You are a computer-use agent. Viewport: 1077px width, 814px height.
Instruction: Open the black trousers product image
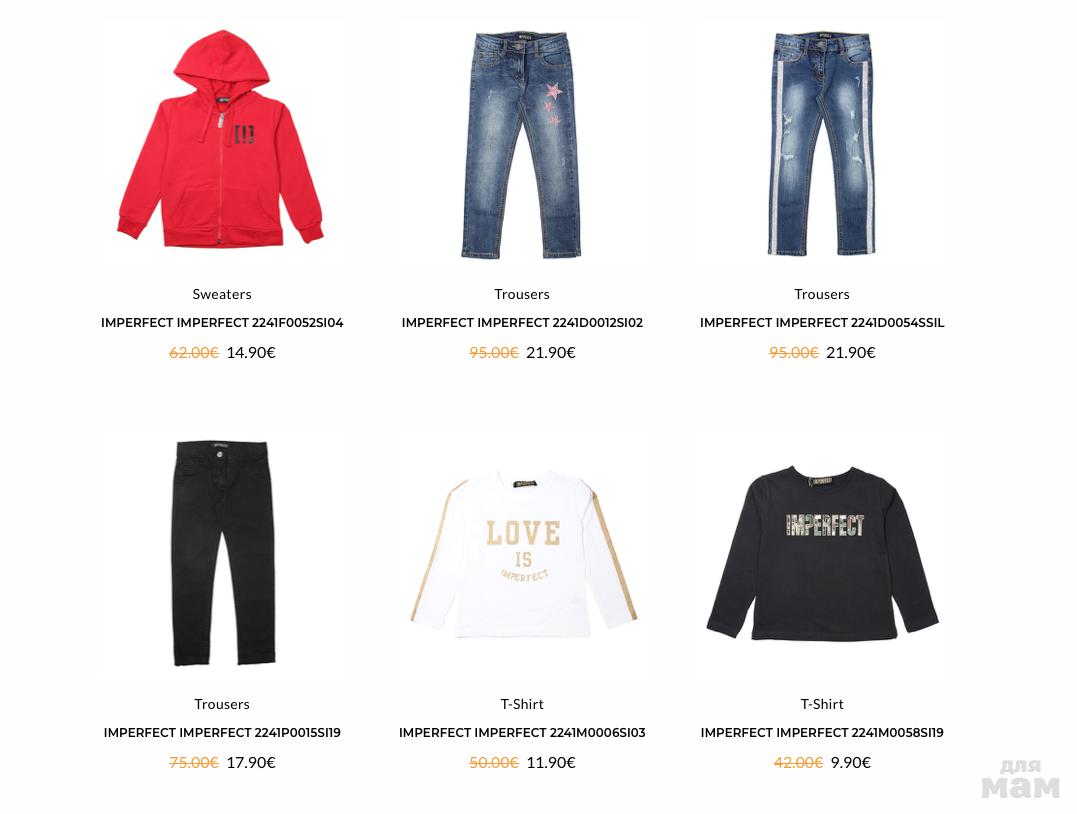[x=222, y=553]
